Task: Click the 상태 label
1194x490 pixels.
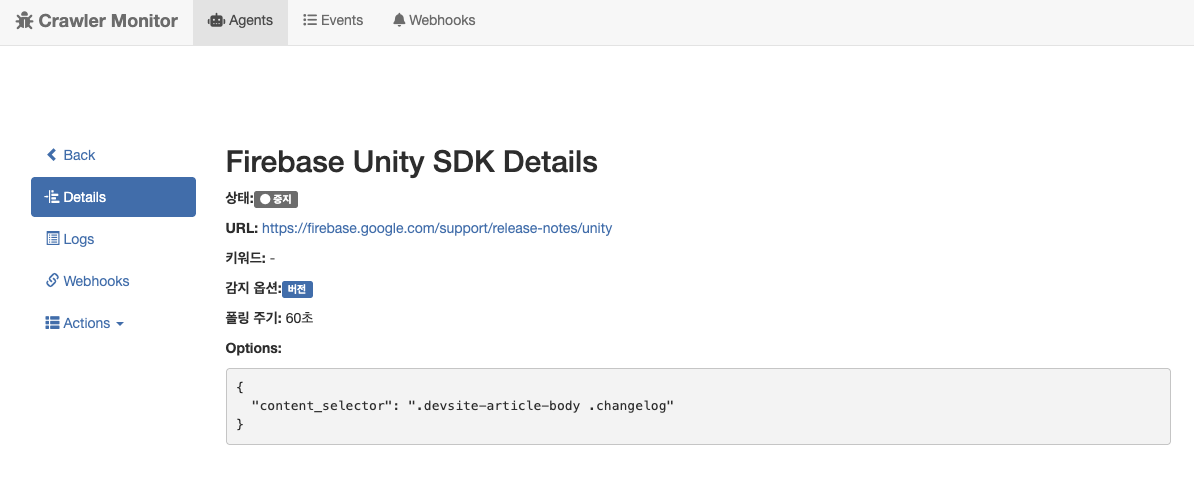Action: click(x=240, y=198)
